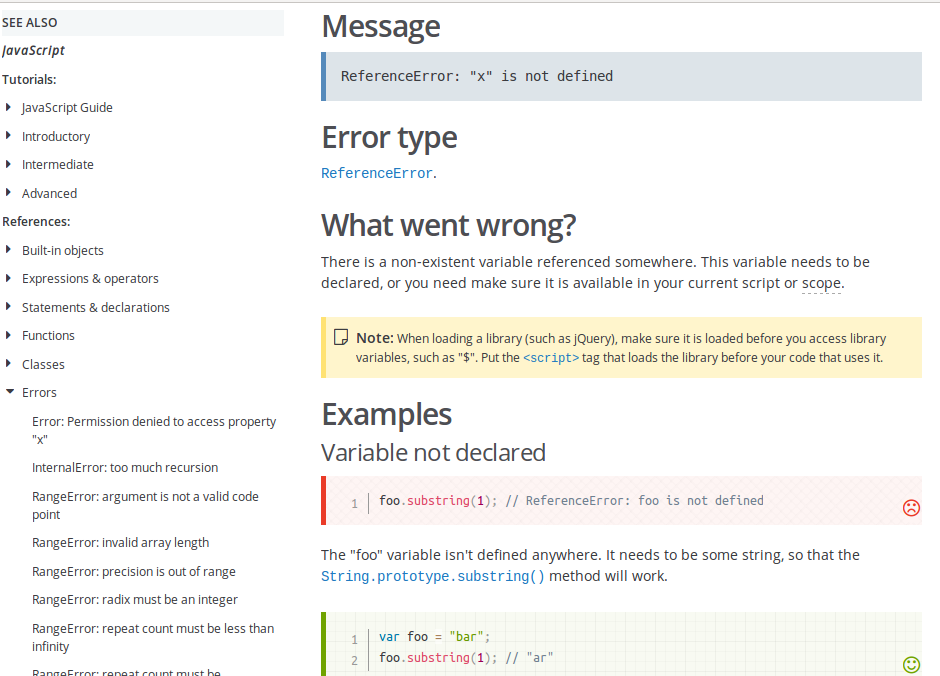Click the ReferenceError message code block
The height and width of the screenshot is (676, 940).
pos(621,76)
